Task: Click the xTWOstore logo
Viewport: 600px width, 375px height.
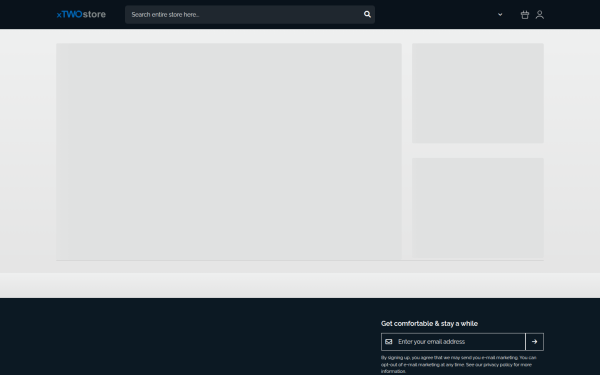Action: pos(81,15)
